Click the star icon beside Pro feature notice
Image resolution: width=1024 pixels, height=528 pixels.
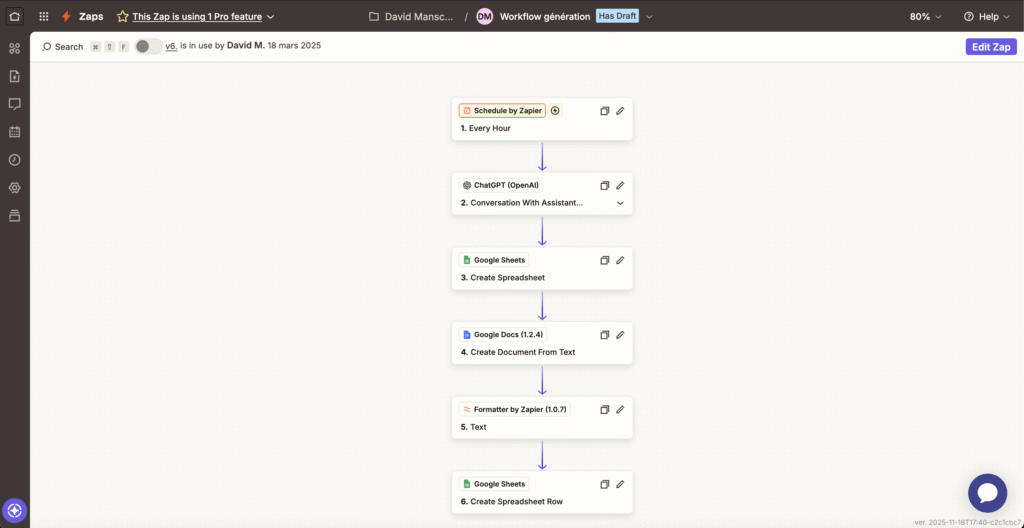(123, 17)
